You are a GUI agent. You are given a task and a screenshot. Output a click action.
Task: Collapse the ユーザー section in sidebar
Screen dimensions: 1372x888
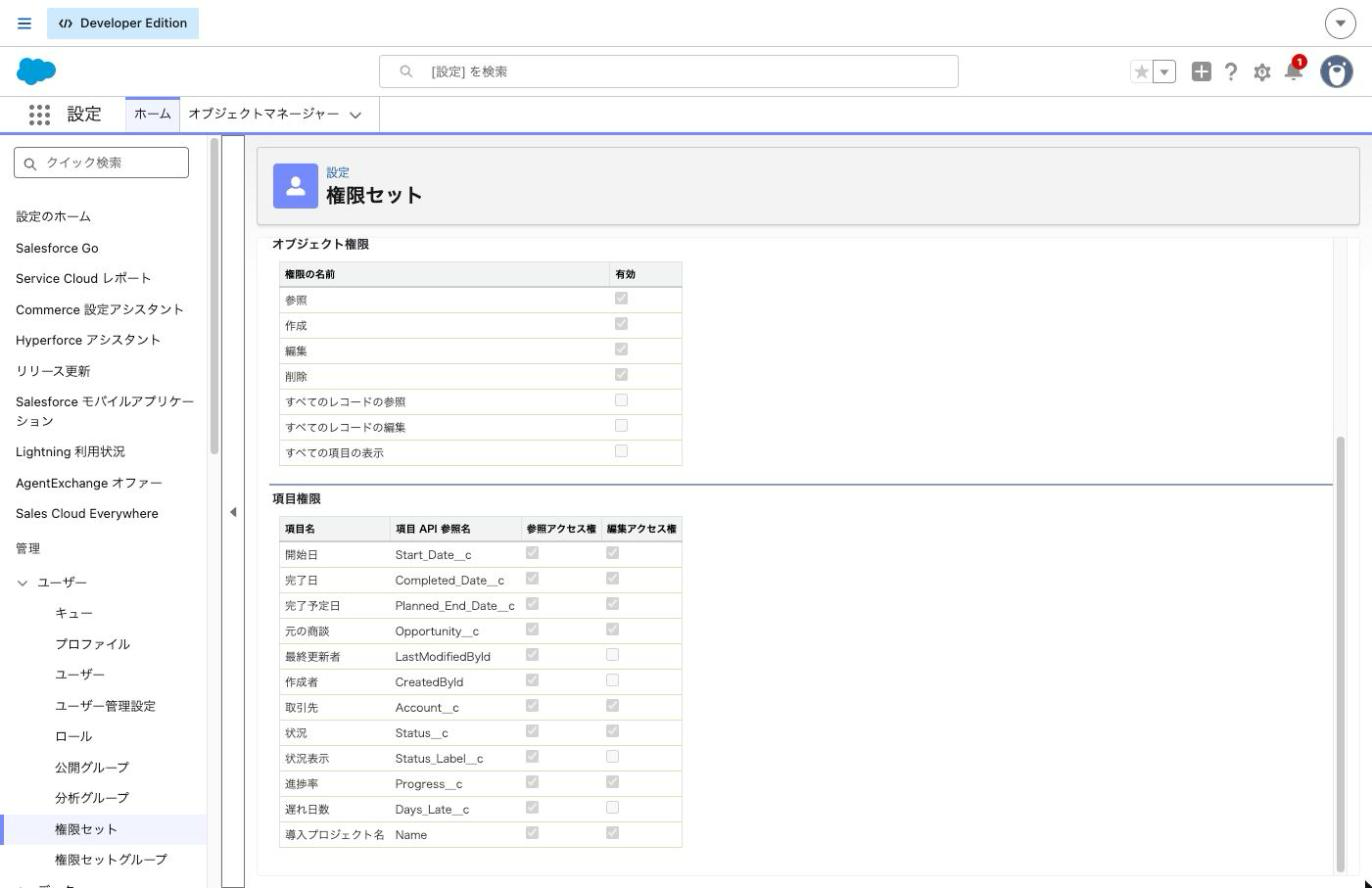(23, 583)
